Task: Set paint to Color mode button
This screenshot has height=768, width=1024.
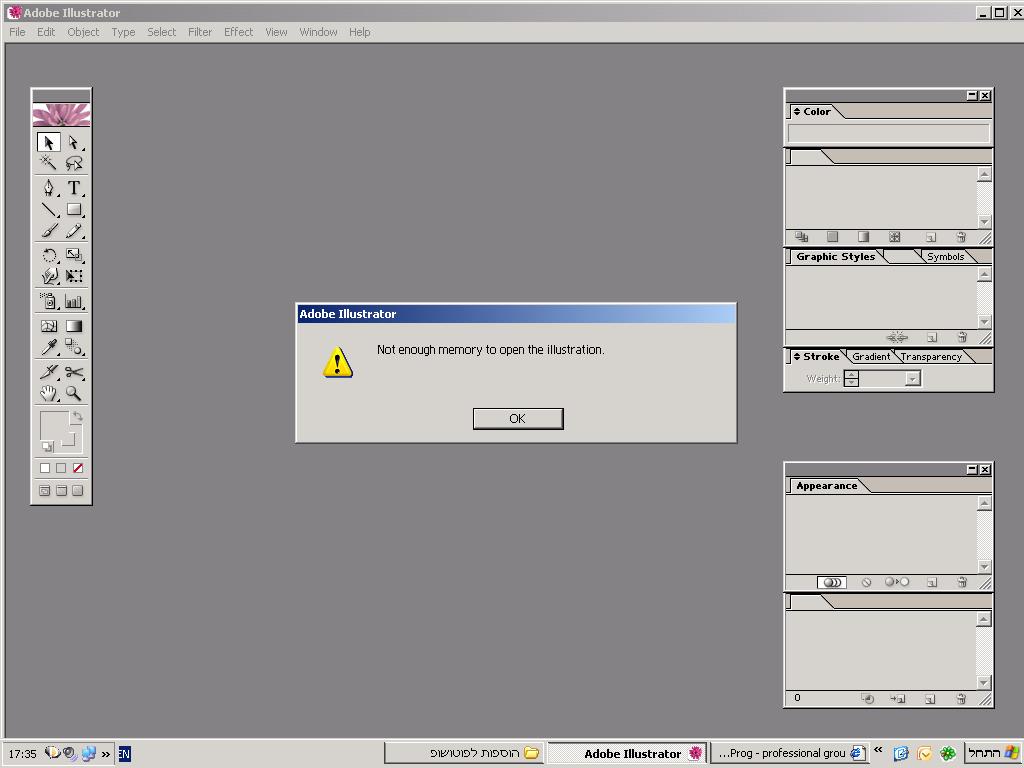Action: [x=44, y=468]
